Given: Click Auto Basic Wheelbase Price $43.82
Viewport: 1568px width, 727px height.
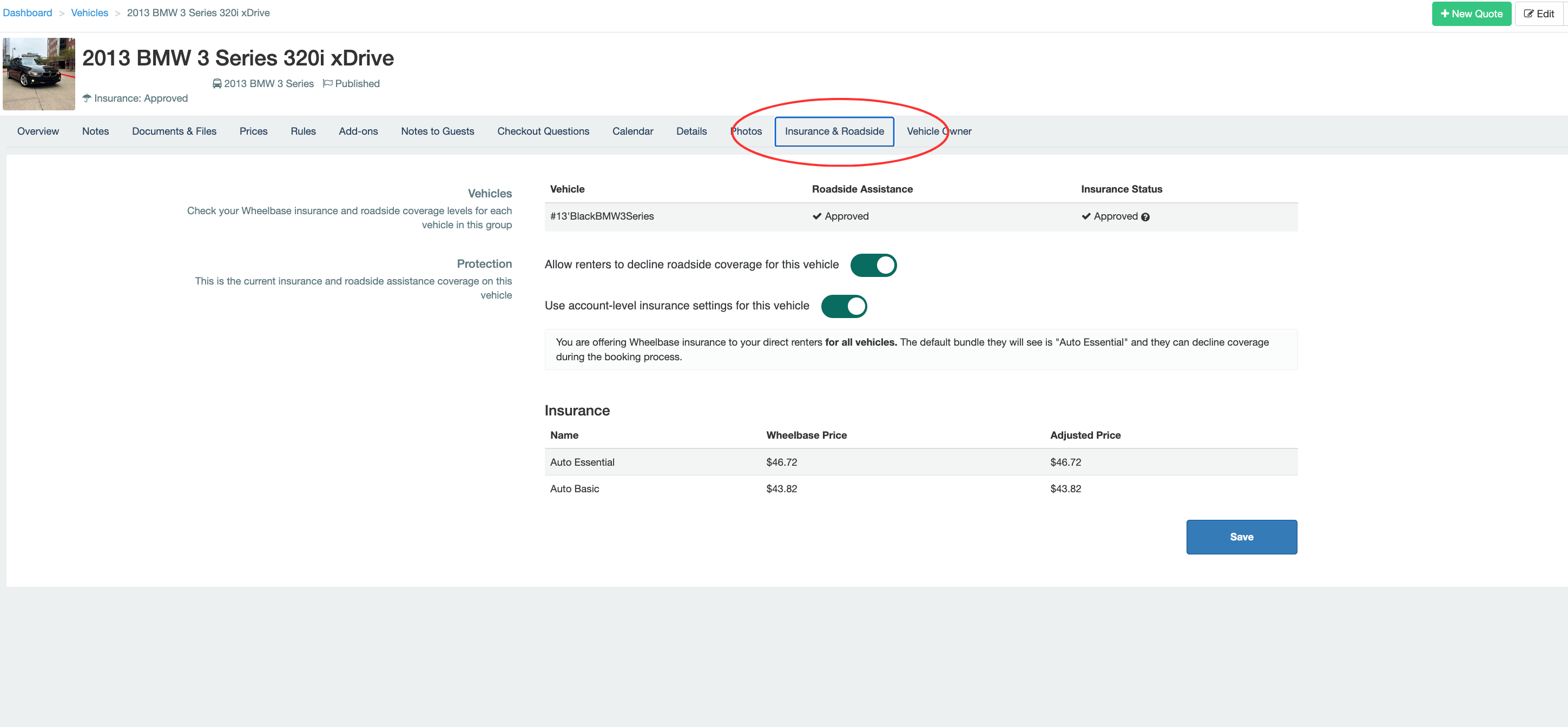Looking at the screenshot, I should pyautogui.click(x=781, y=489).
